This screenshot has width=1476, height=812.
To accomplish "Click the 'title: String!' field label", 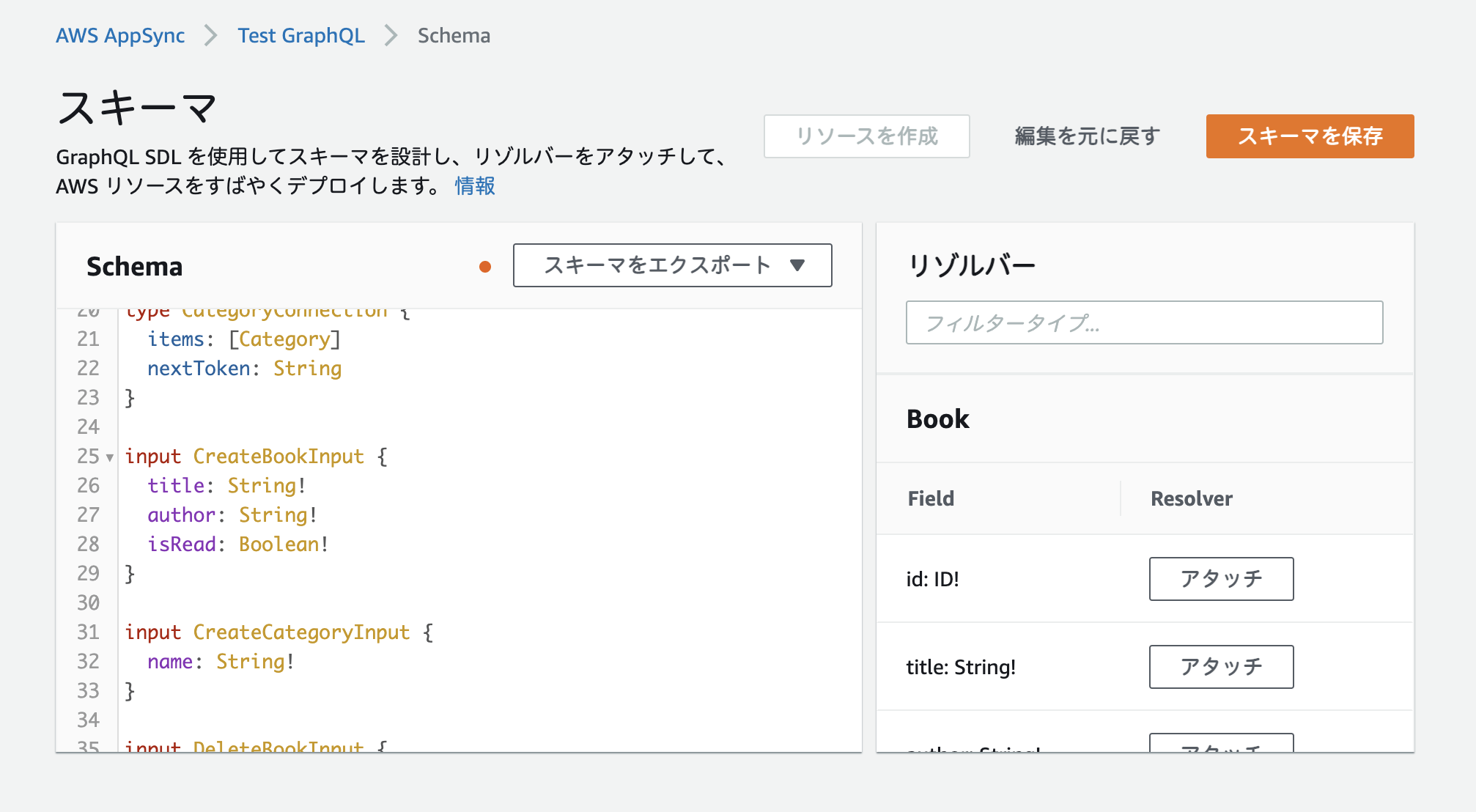I will (961, 668).
